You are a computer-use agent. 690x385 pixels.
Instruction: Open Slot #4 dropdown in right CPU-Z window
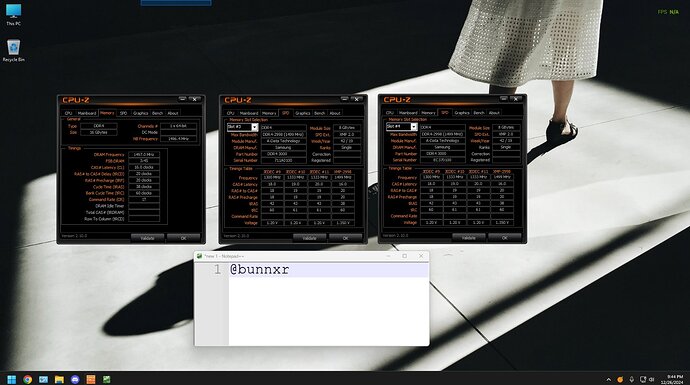401,127
